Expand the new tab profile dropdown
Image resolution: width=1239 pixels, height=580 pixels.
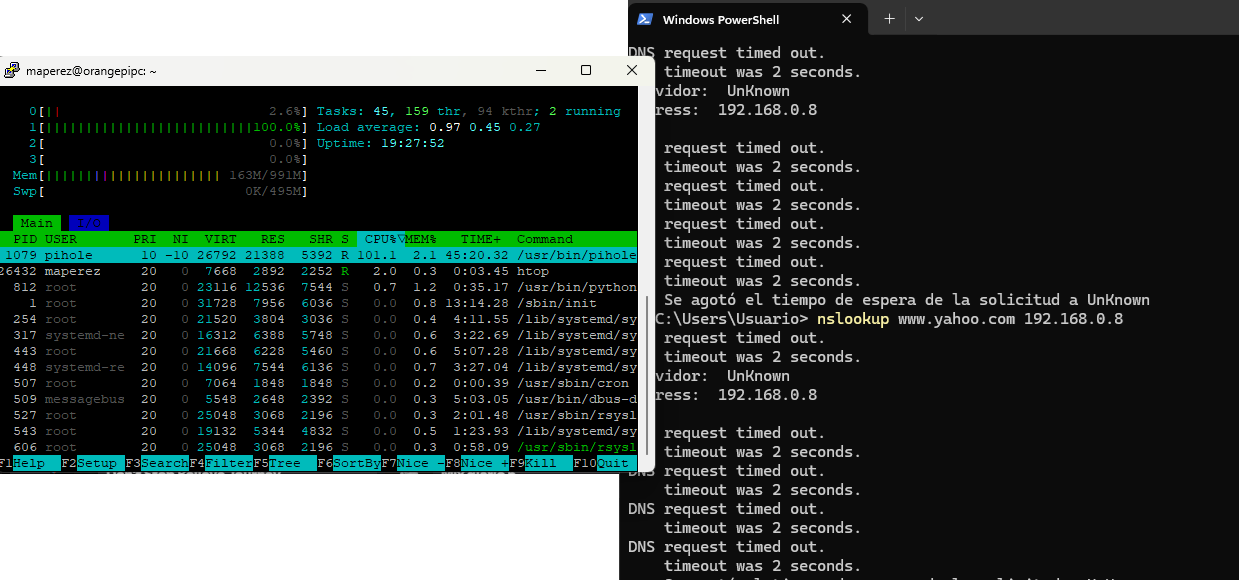click(919, 19)
